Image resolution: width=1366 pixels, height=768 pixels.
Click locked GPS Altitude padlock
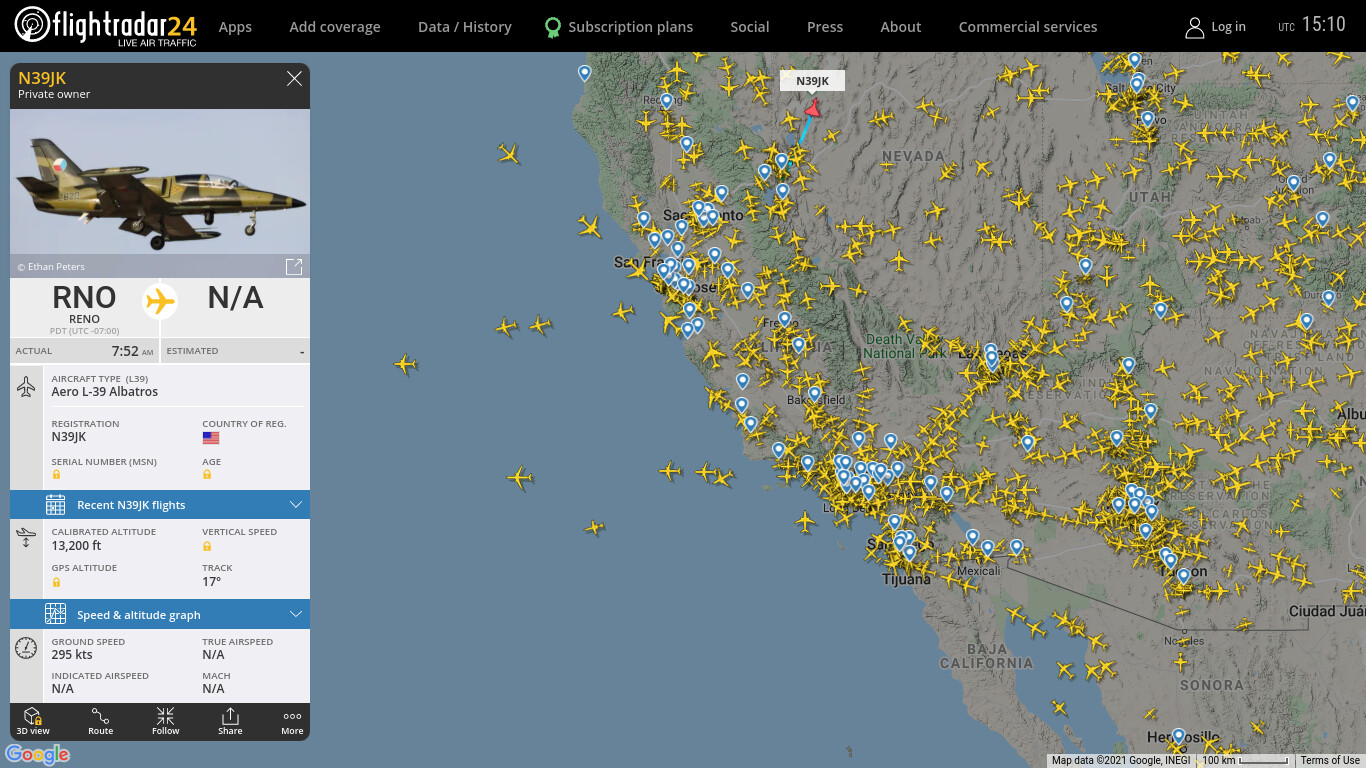[x=56, y=582]
